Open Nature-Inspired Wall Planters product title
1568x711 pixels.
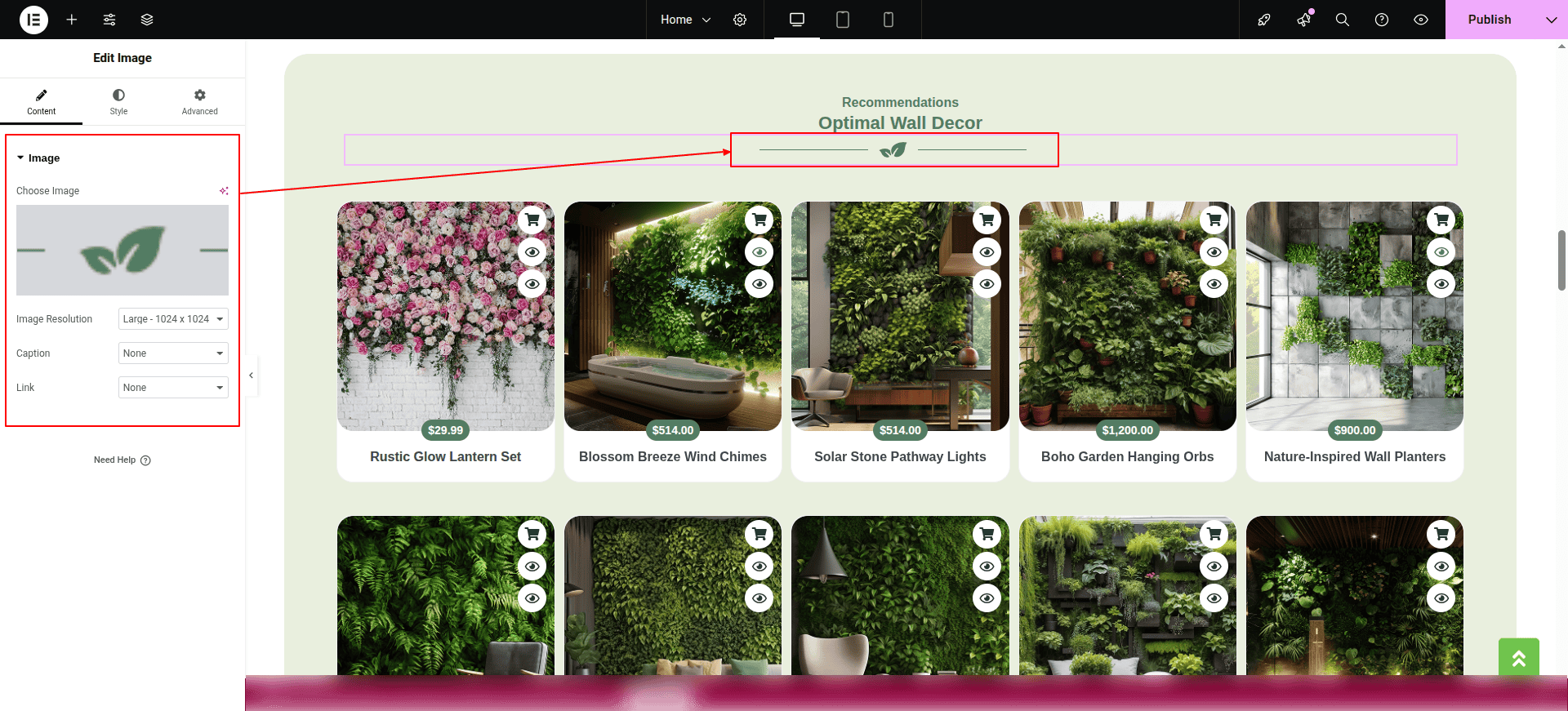1355,457
